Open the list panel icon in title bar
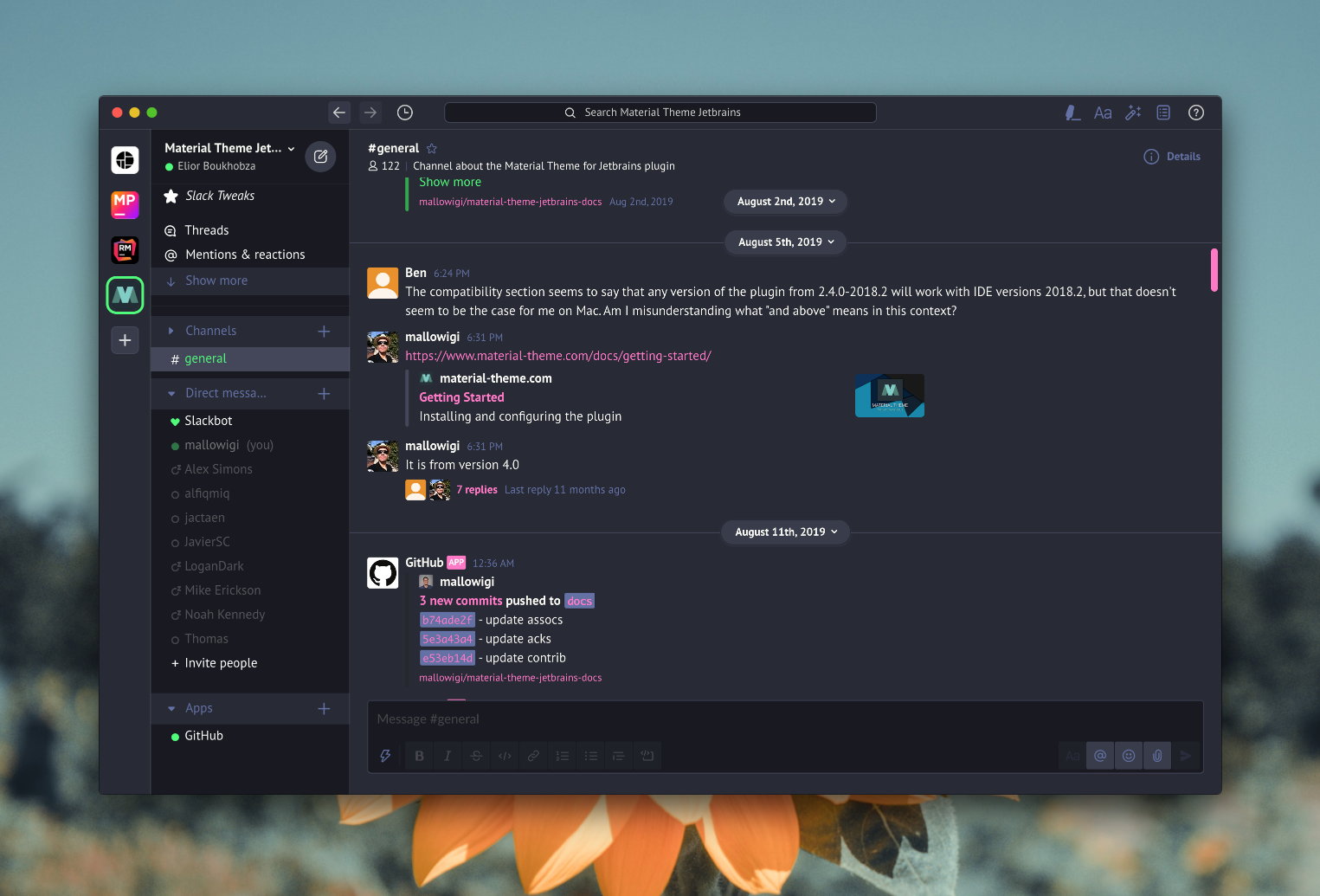 1163,113
